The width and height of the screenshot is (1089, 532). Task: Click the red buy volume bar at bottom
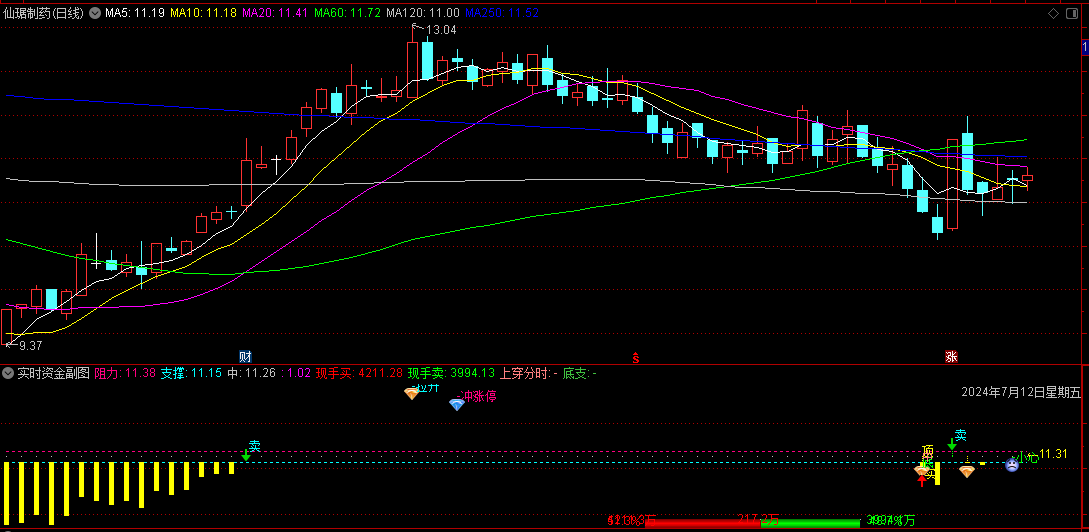coord(703,523)
